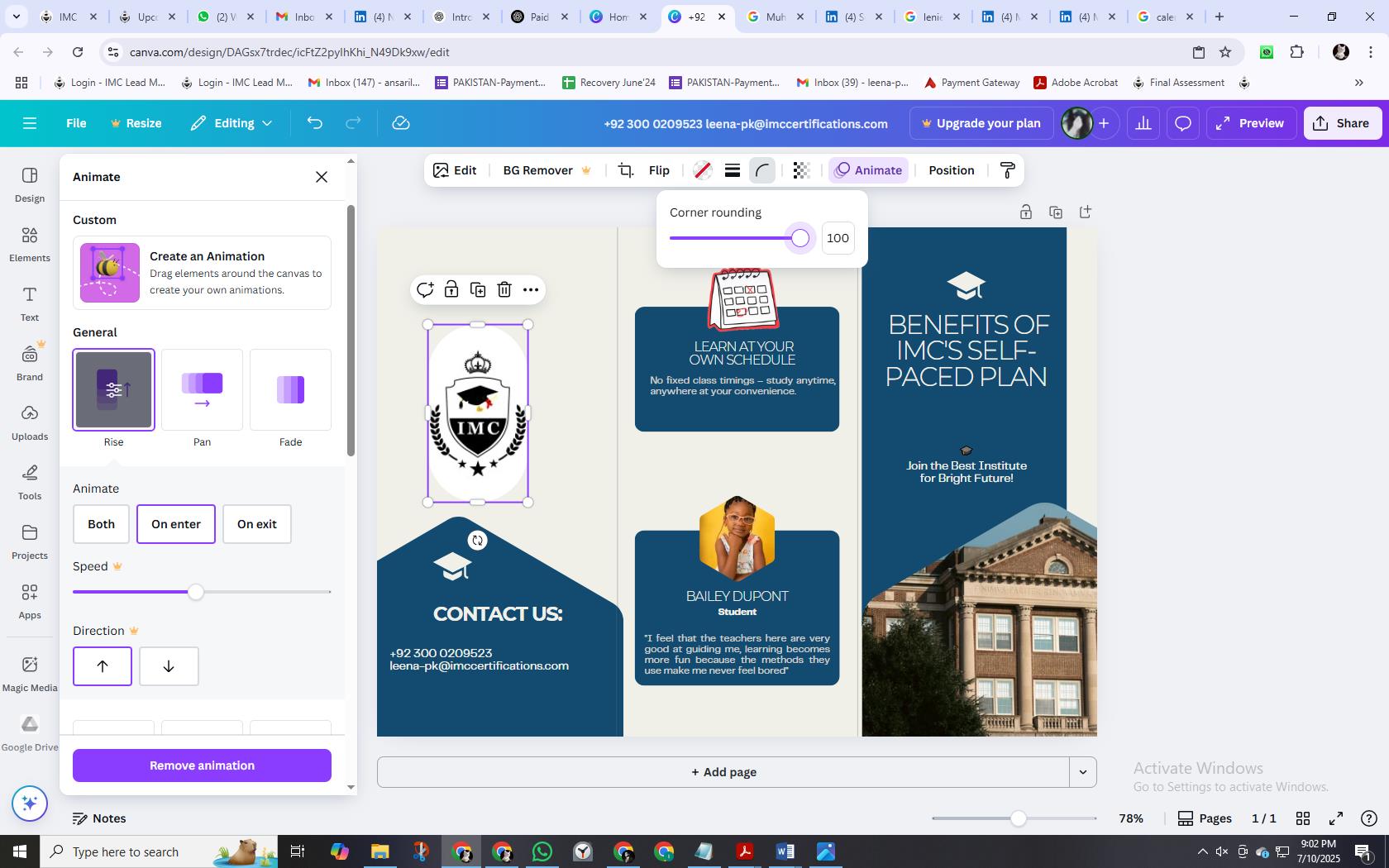Expand the hidden bookmarks chevron
This screenshot has width=1389, height=868.
(x=1358, y=83)
